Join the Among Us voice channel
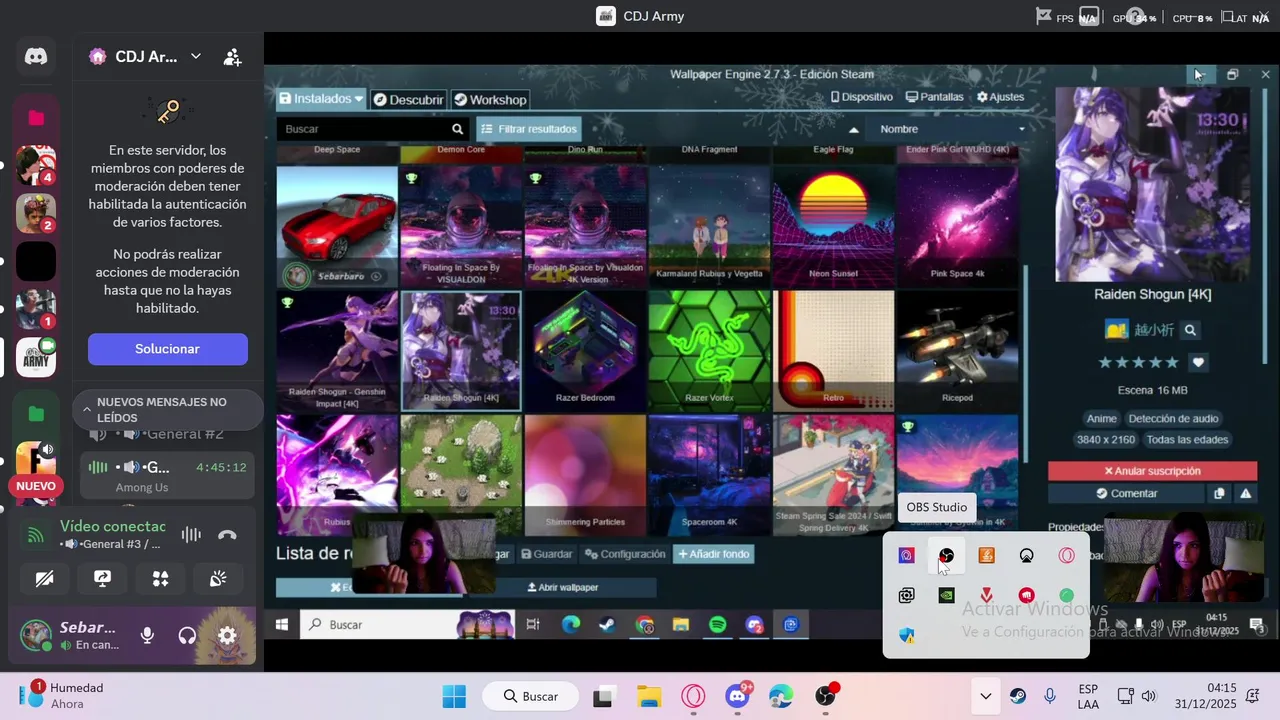The width and height of the screenshot is (1280, 720). [167, 476]
